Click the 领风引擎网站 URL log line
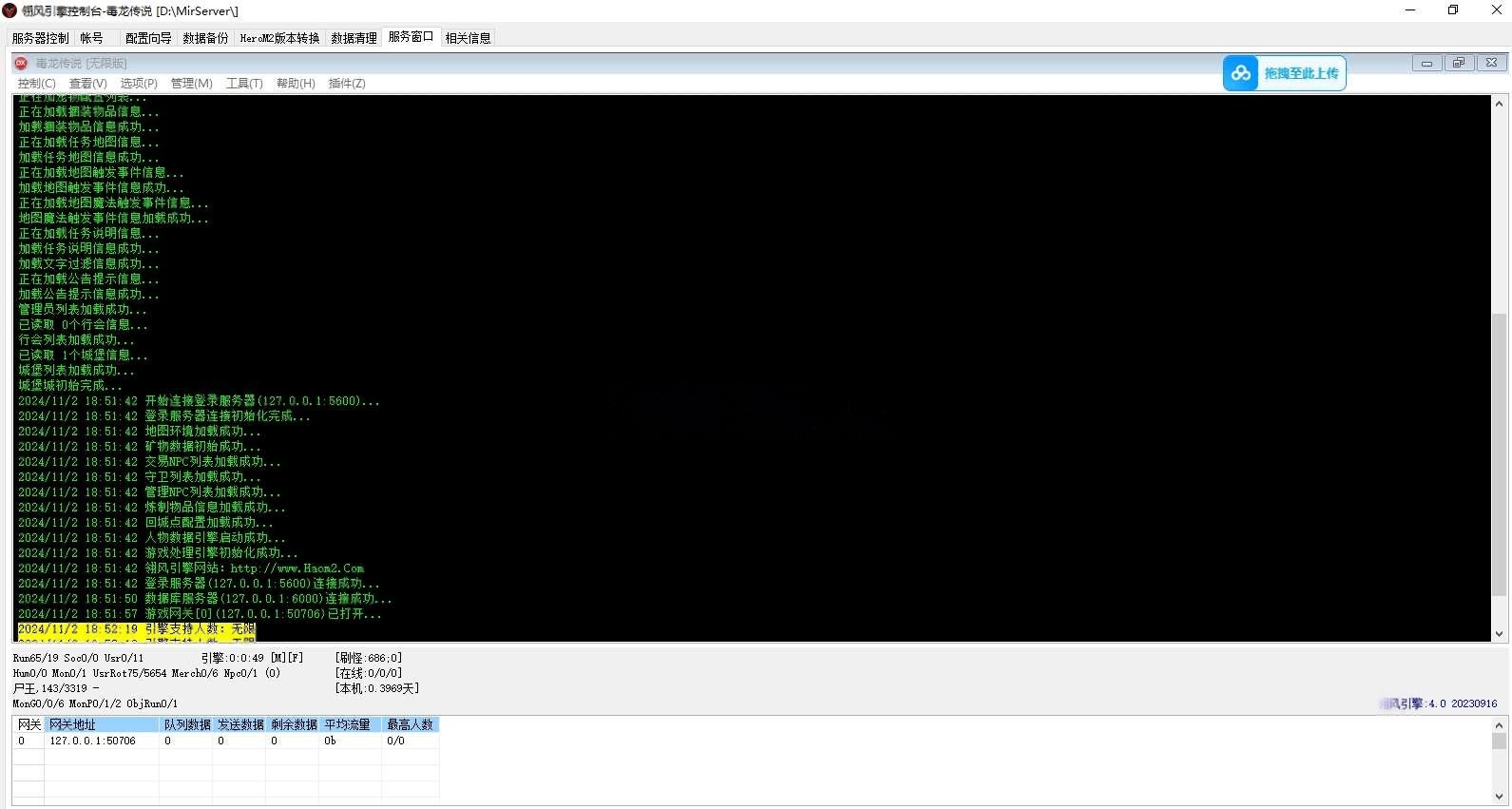 191,568
